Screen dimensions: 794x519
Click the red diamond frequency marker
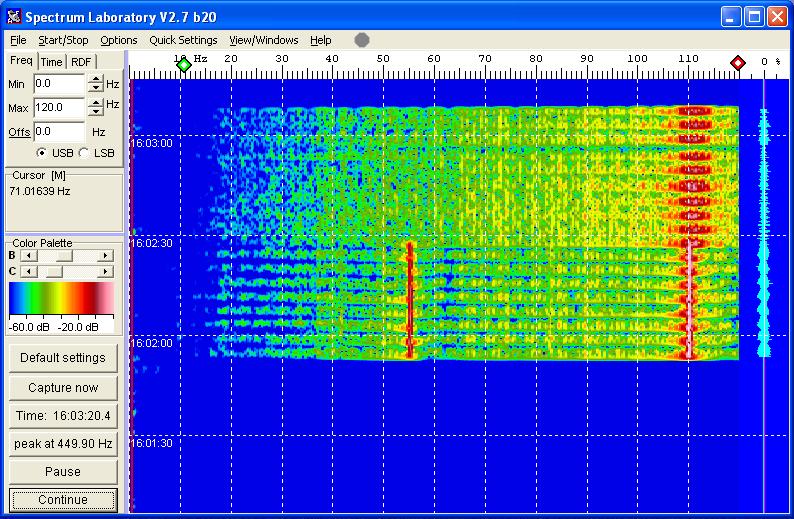[x=738, y=63]
